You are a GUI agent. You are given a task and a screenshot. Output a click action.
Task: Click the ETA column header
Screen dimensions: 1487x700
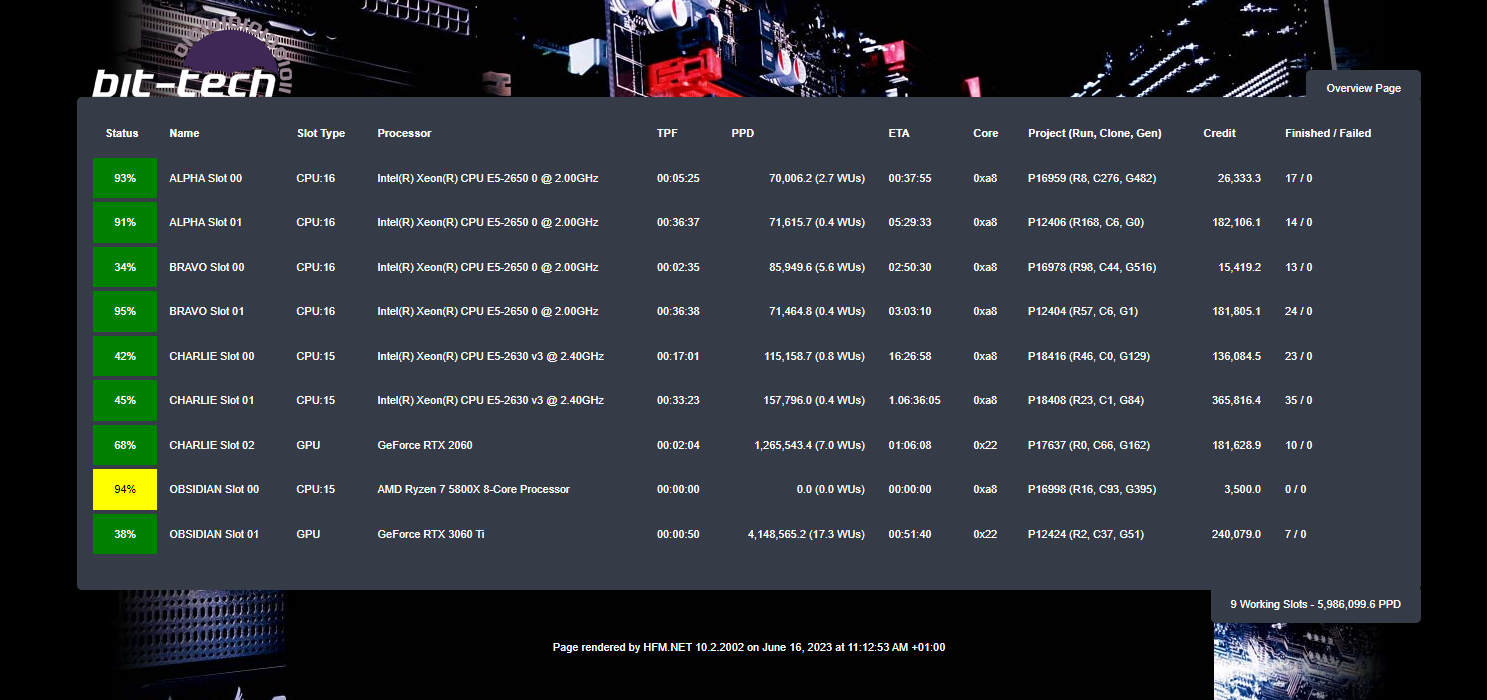pyautogui.click(x=899, y=133)
